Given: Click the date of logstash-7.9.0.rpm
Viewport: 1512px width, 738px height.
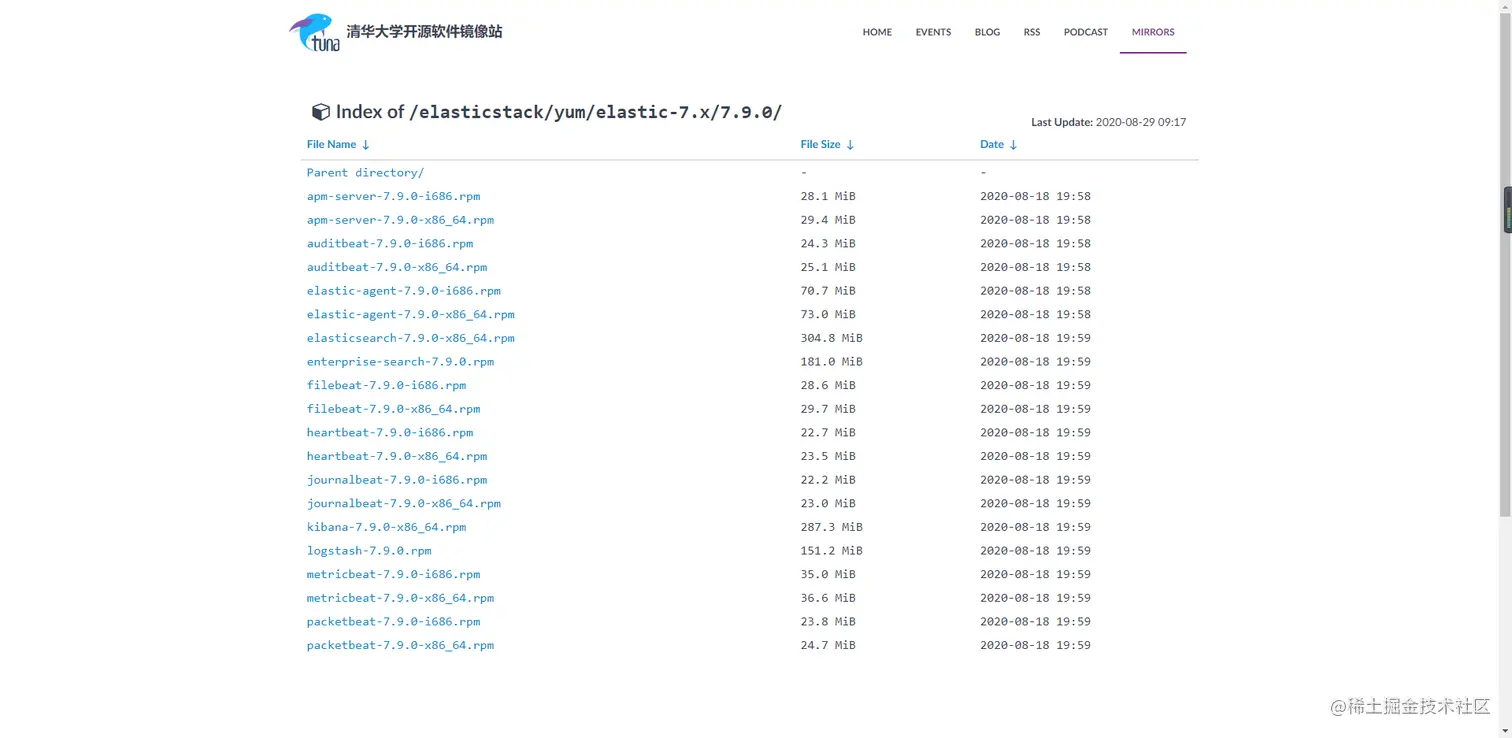Looking at the screenshot, I should (1035, 551).
